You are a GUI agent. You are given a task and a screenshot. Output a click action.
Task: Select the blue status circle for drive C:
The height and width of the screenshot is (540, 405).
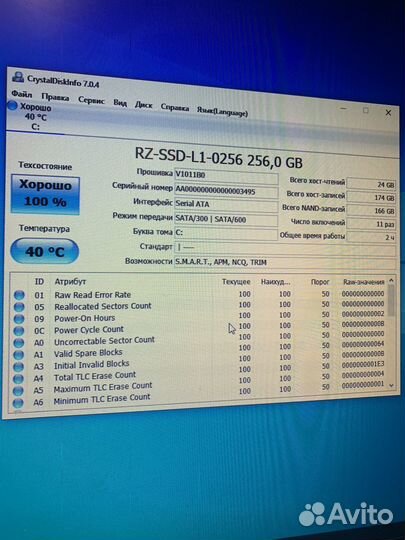12,105
